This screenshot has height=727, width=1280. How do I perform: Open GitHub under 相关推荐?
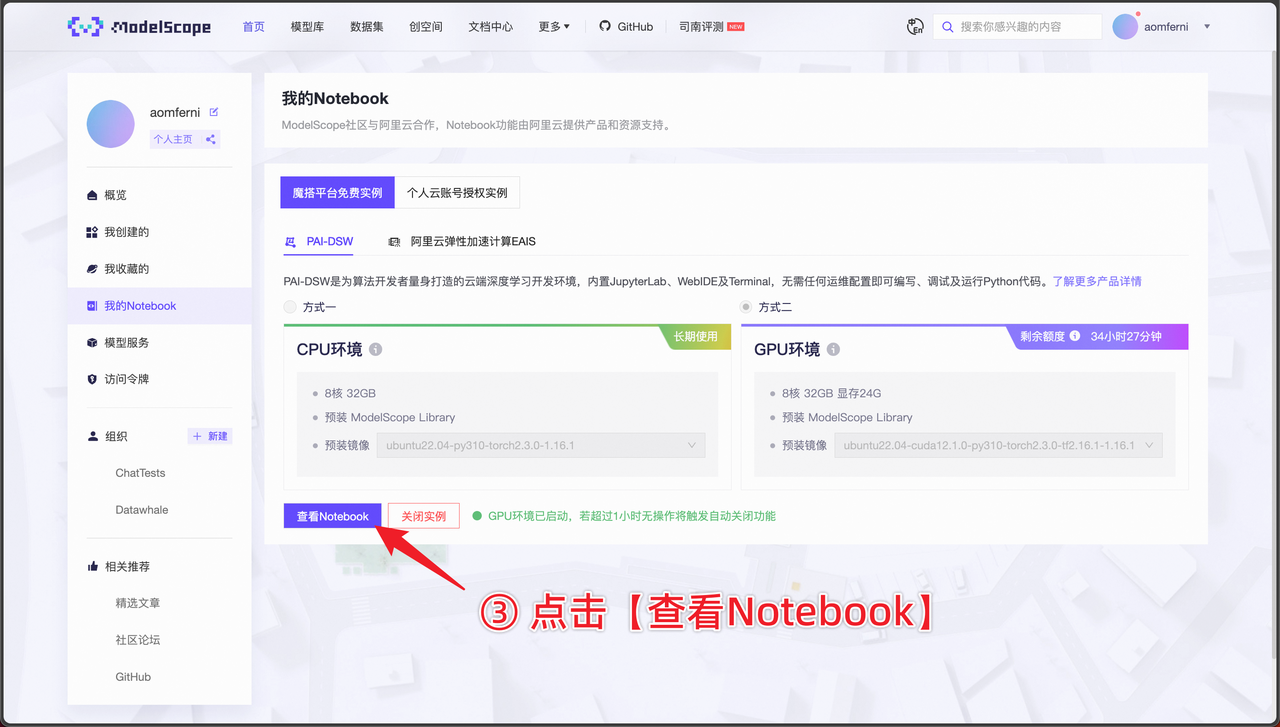(x=133, y=677)
